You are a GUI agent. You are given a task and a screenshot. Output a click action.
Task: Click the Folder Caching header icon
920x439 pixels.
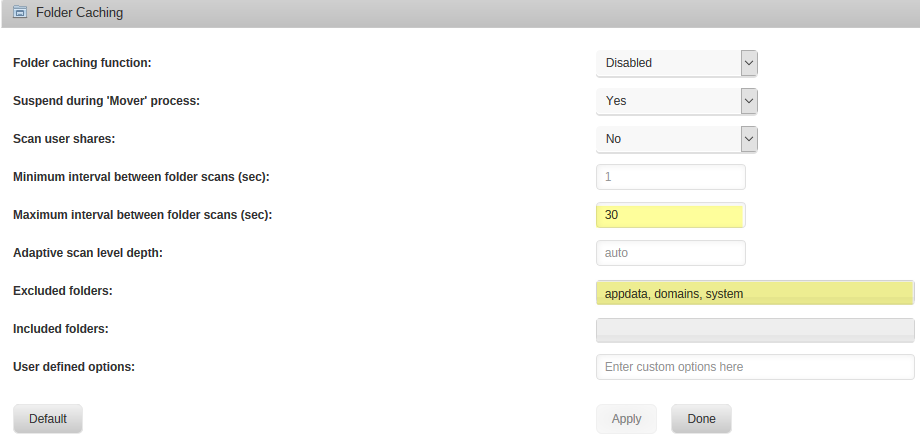click(20, 12)
